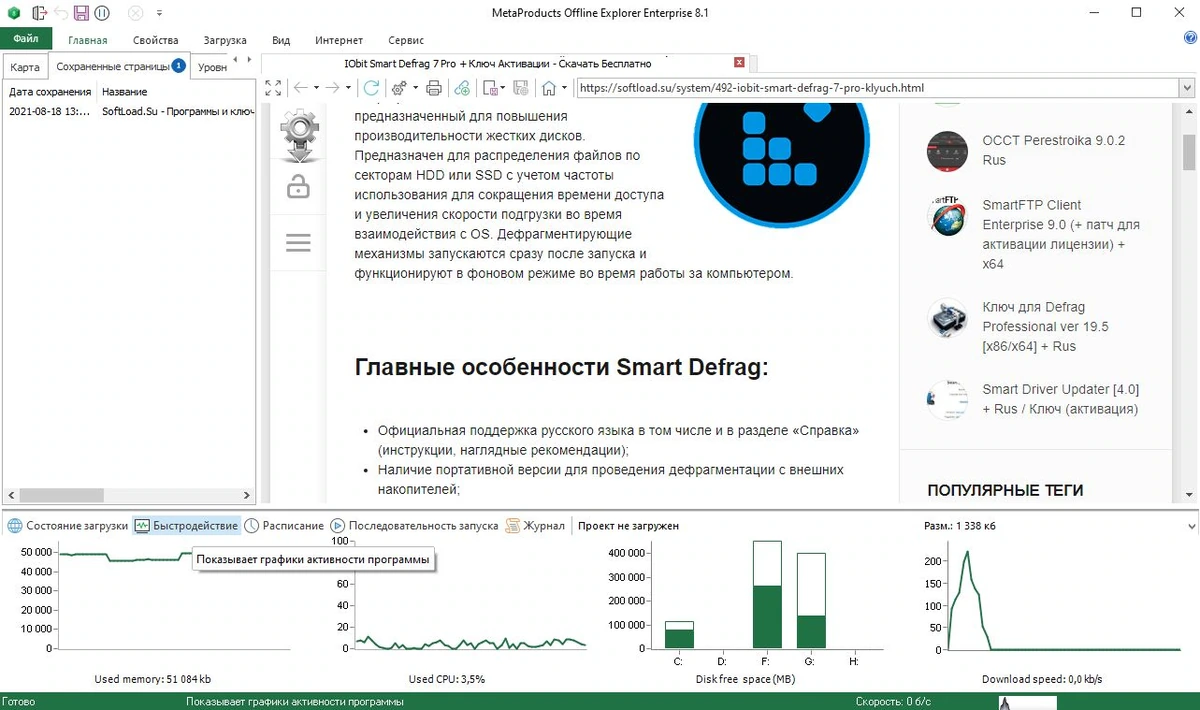Image resolution: width=1200 pixels, height=710 pixels.
Task: Sort by Дата сохранения column header
Action: pyautogui.click(x=50, y=91)
